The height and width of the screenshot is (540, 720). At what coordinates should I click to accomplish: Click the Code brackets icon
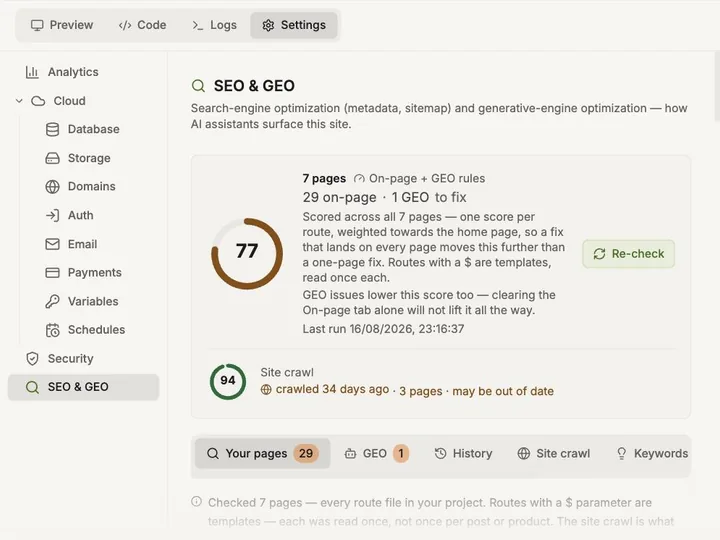point(125,25)
